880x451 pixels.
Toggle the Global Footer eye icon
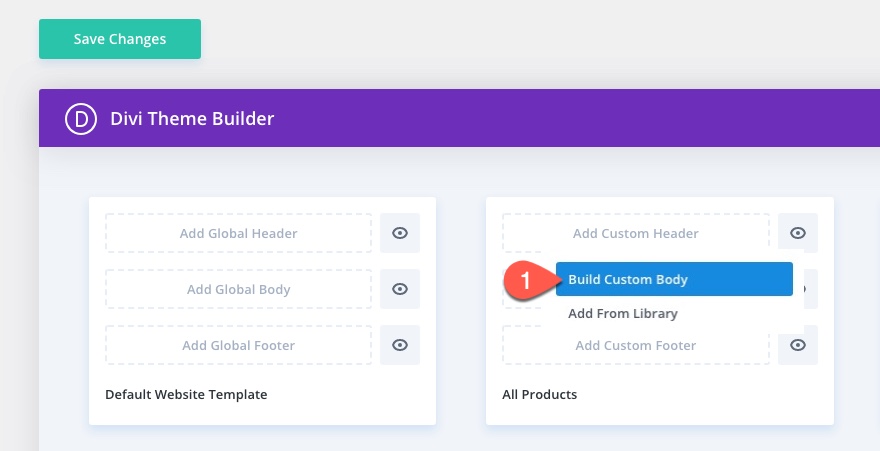click(400, 345)
